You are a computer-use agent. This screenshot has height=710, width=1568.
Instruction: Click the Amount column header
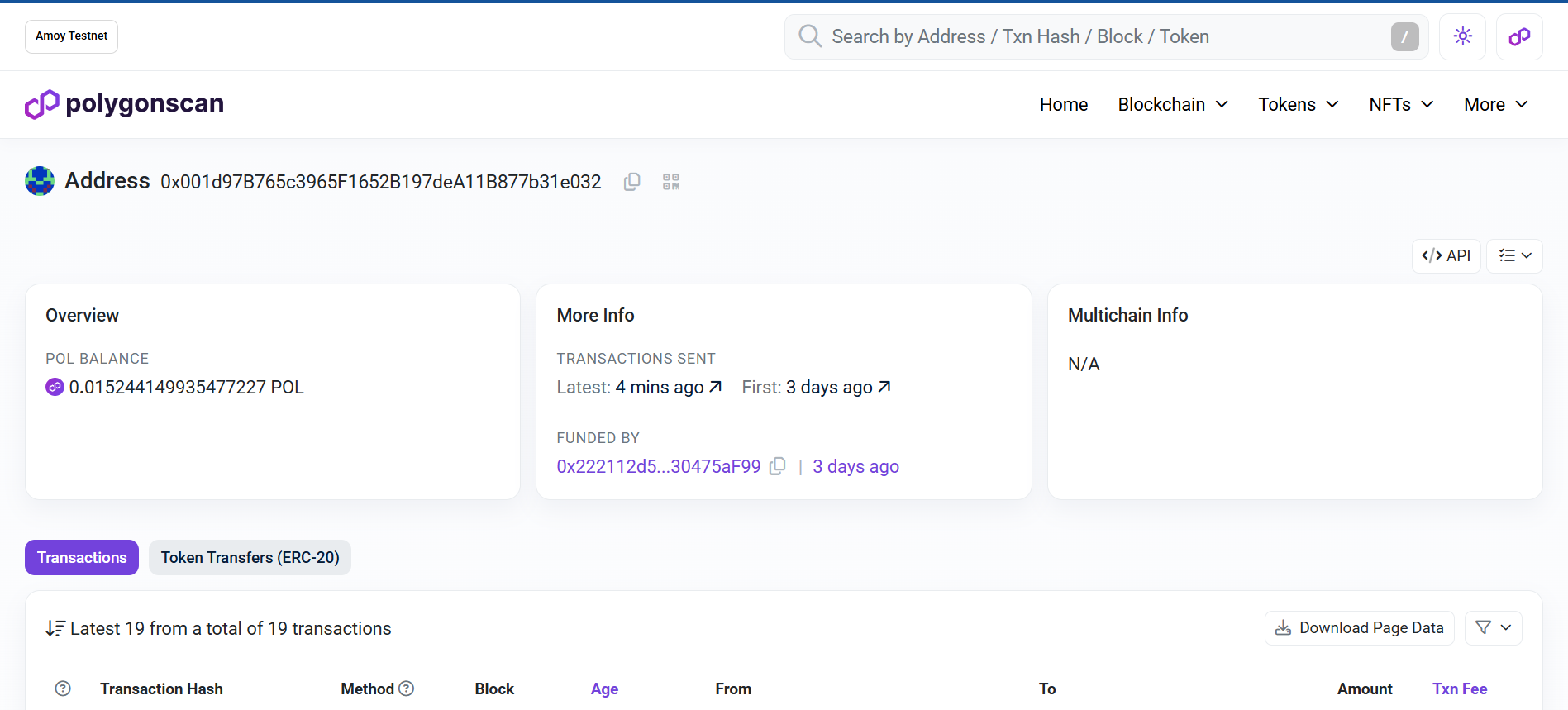pyautogui.click(x=1365, y=689)
